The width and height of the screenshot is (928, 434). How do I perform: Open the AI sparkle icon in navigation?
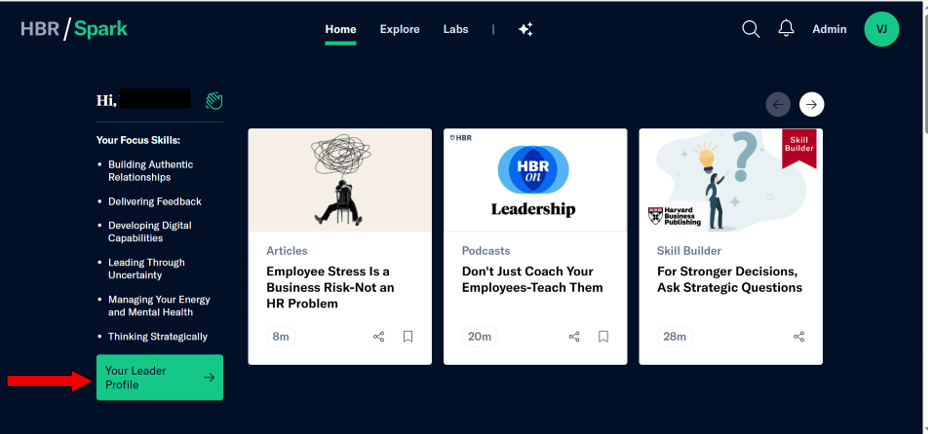526,29
